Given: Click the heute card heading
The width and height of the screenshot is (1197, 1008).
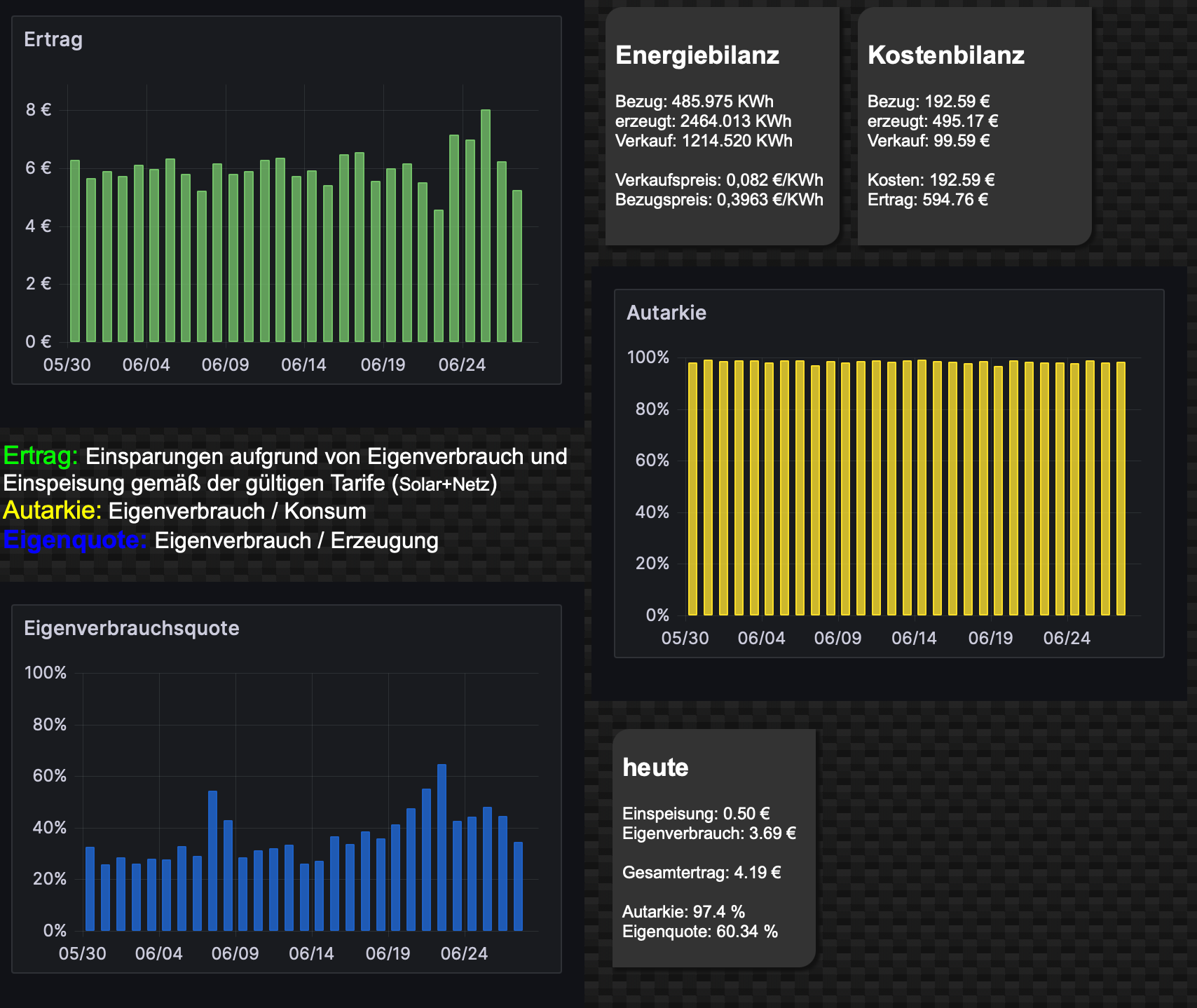Looking at the screenshot, I should coord(655,768).
